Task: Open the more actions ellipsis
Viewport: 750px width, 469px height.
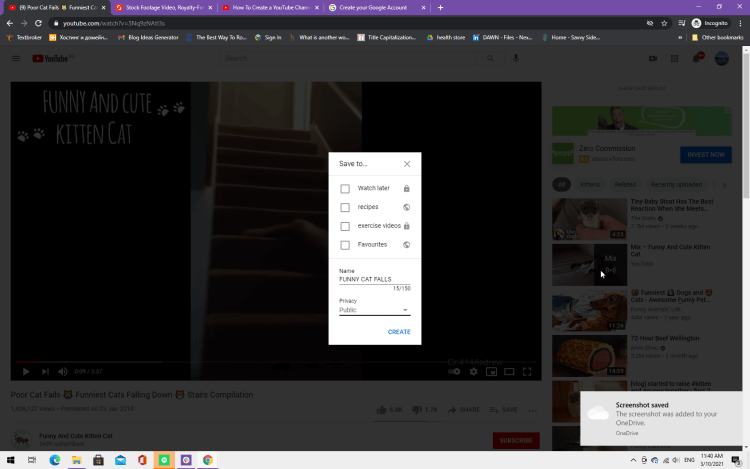Action: [532, 410]
